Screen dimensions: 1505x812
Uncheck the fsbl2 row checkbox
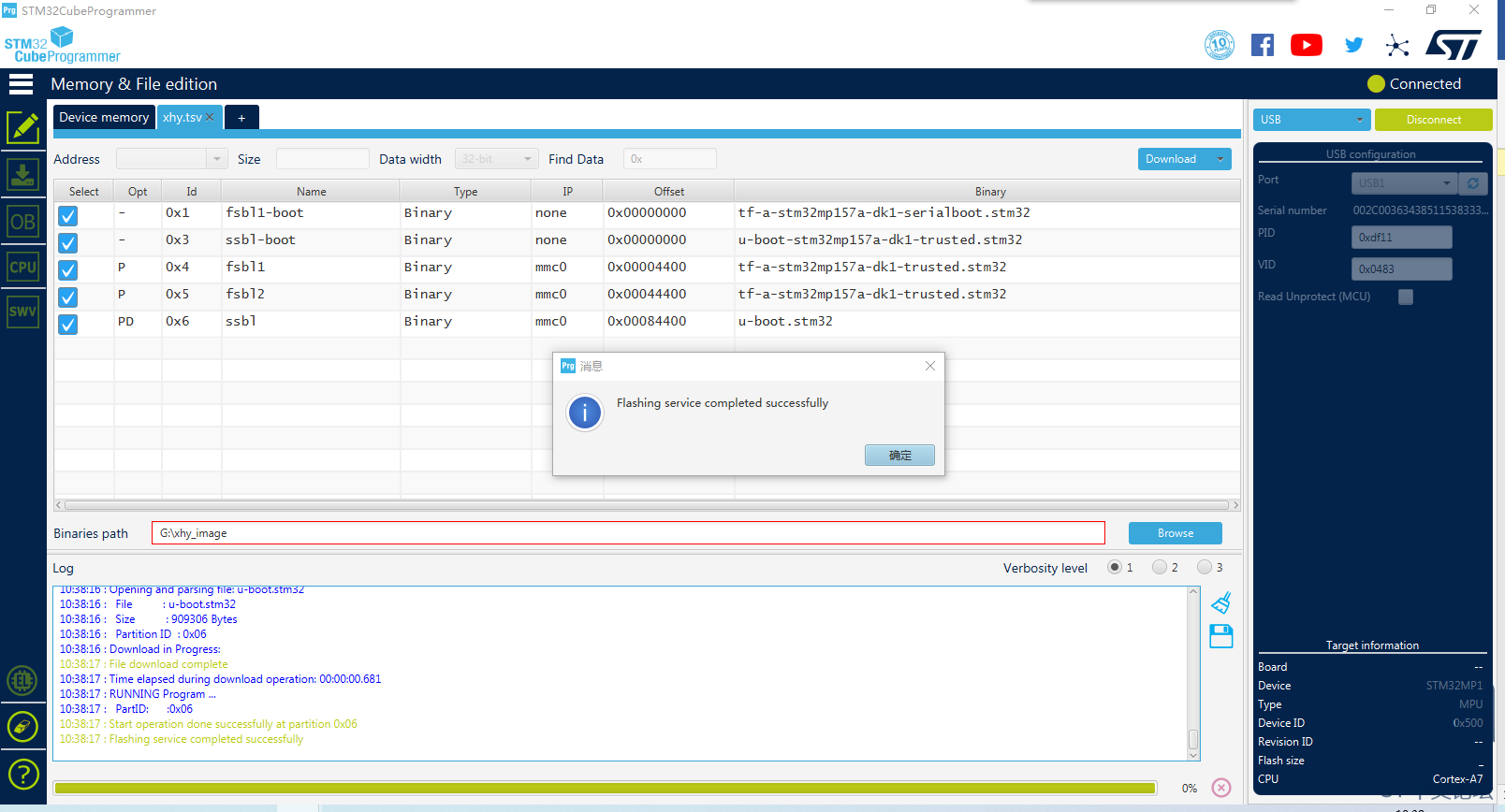[x=67, y=297]
